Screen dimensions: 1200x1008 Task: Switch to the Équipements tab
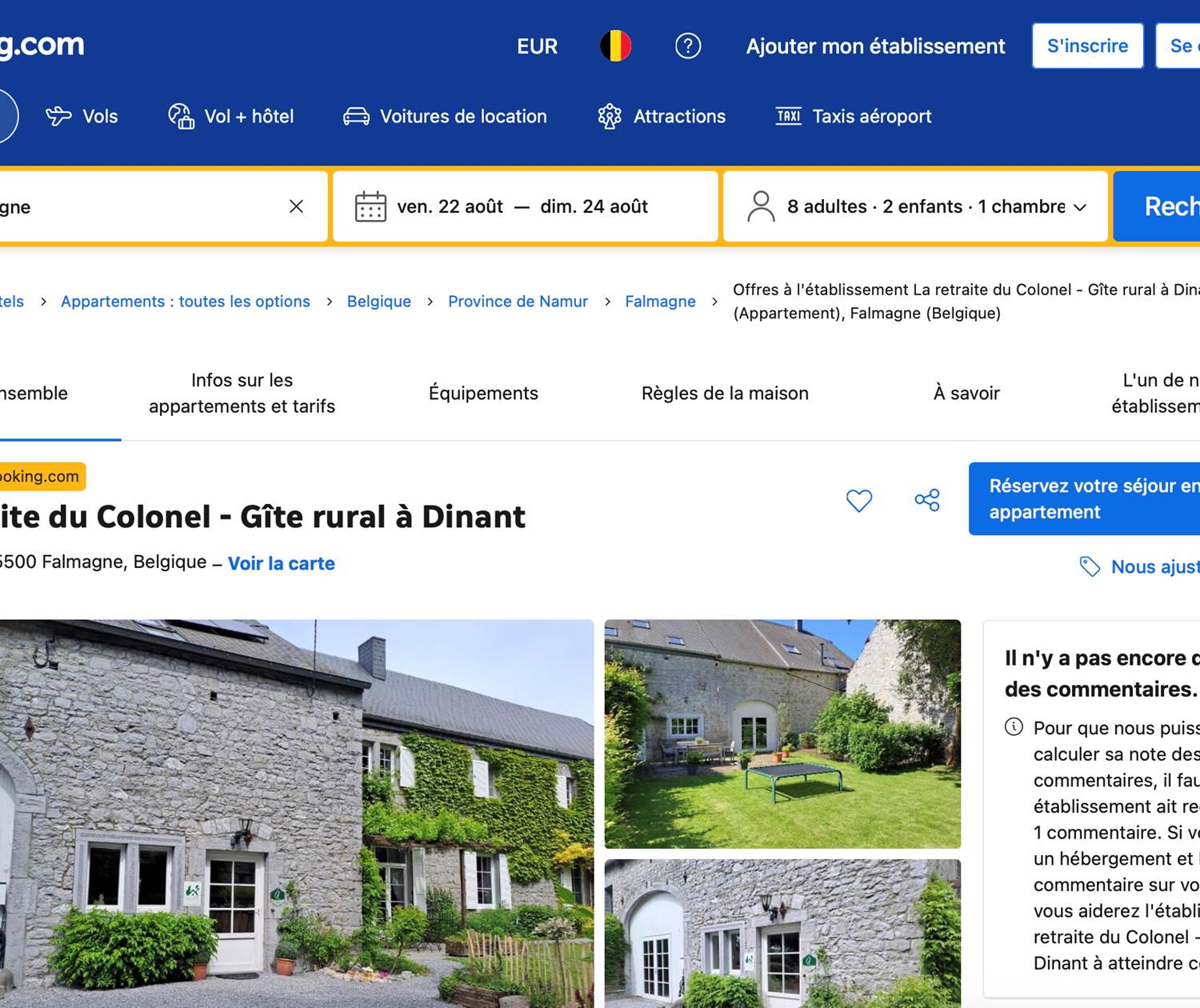point(483,393)
